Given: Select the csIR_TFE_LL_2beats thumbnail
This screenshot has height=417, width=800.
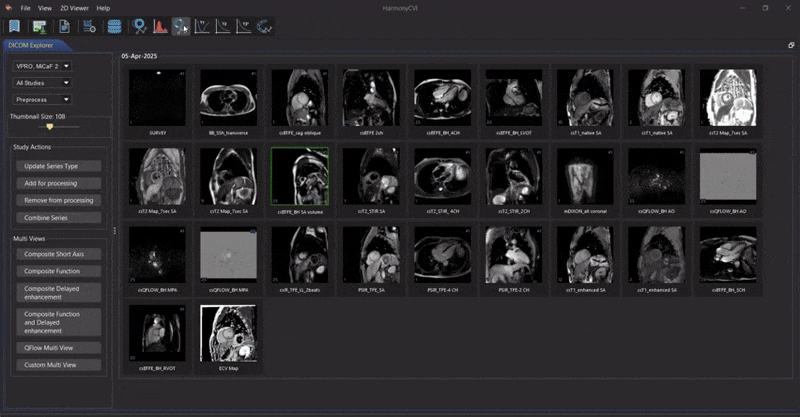Looking at the screenshot, I should [x=300, y=255].
